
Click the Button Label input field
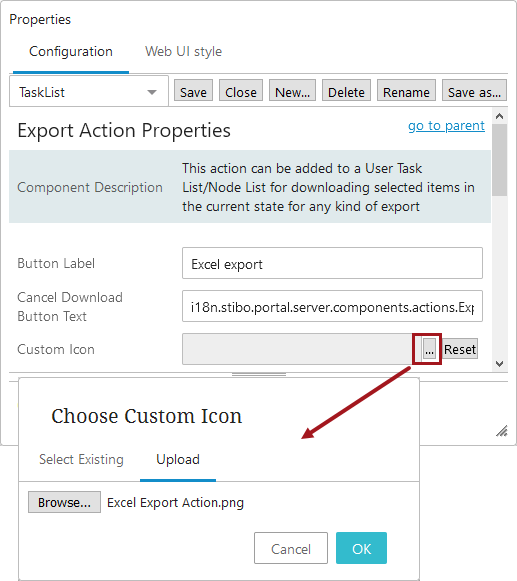point(332,263)
